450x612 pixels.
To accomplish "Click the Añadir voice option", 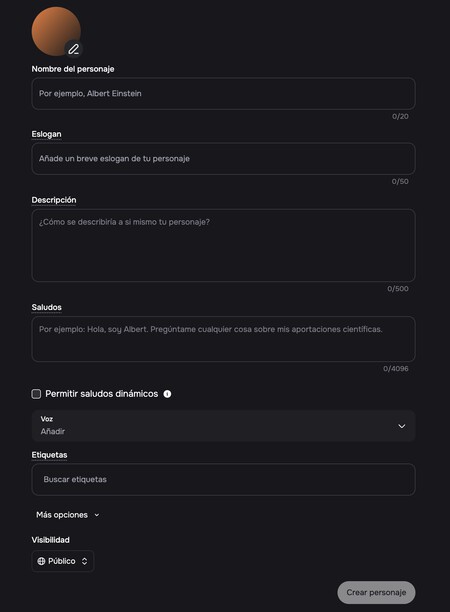I will click(53, 431).
